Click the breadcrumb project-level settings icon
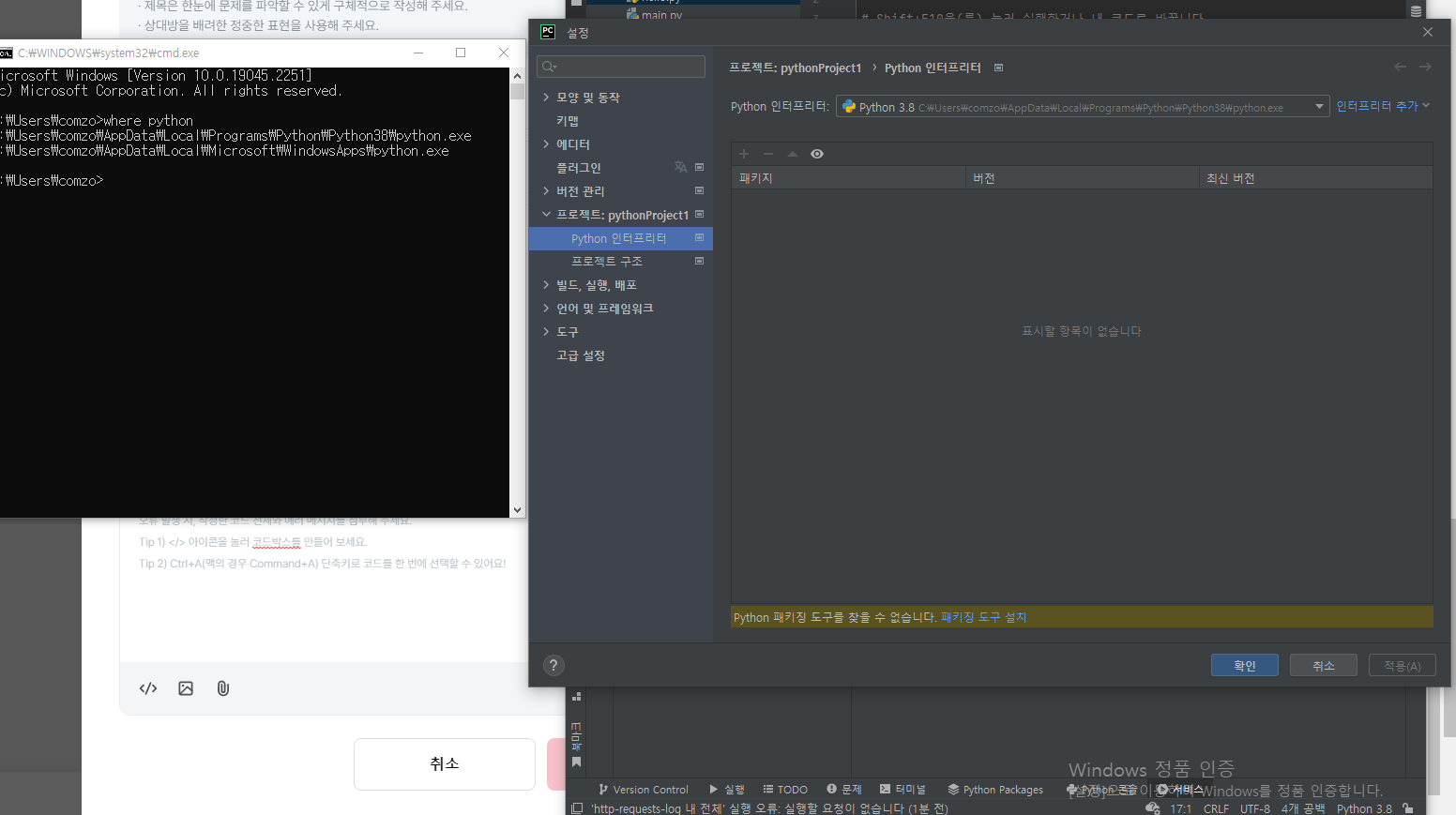The image size is (1456, 815). click(998, 68)
